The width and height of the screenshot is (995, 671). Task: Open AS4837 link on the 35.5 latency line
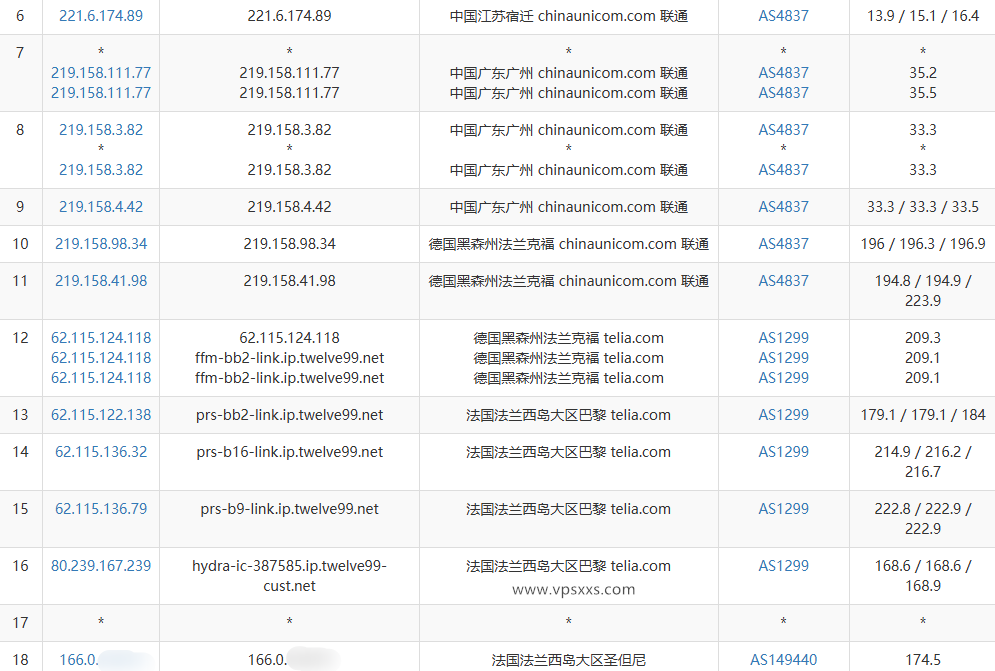tap(783, 93)
